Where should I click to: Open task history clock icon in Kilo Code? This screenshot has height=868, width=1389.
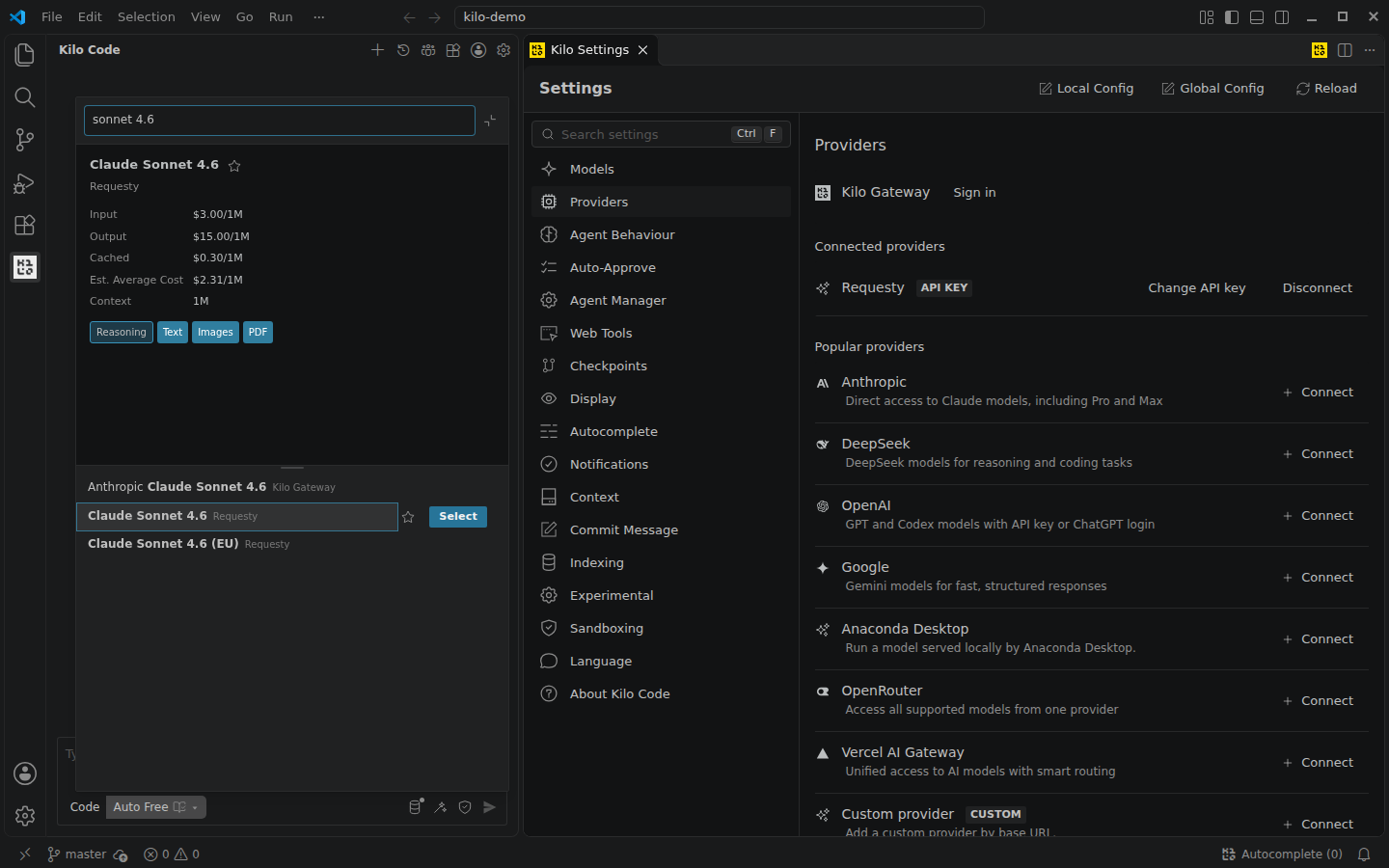pyautogui.click(x=403, y=50)
